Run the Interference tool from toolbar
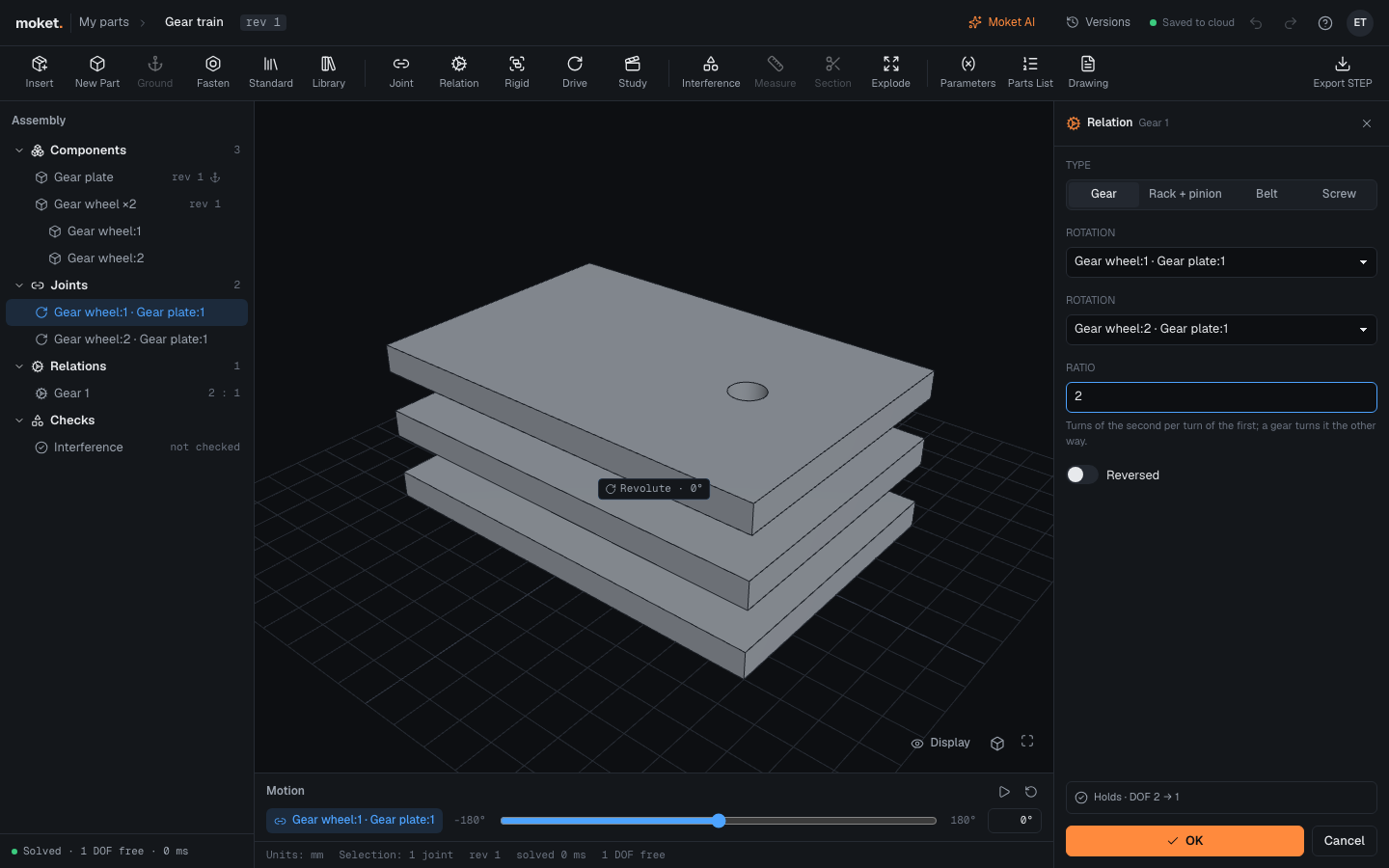The image size is (1389, 868). [x=711, y=72]
